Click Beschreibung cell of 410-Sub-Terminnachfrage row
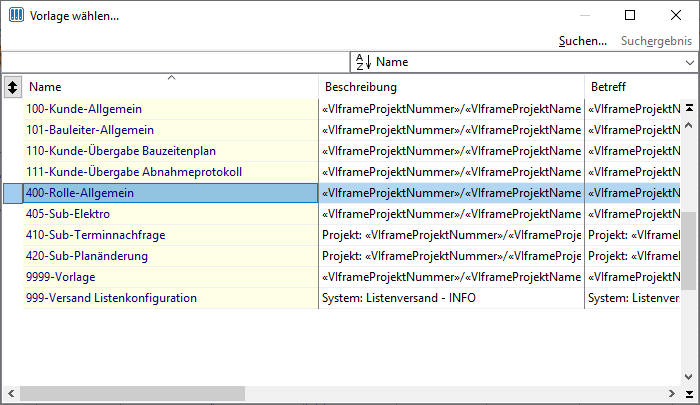 pyautogui.click(x=451, y=235)
